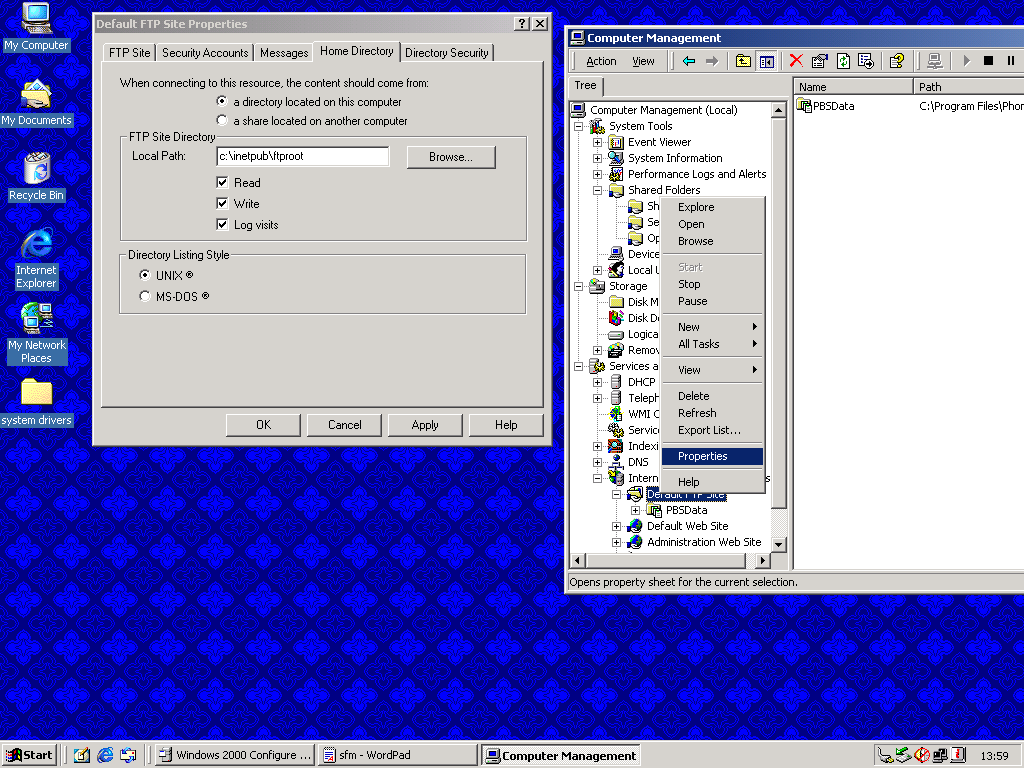Expand the Event Viewer tree node
Screen dimensions: 1024x768
598,142
